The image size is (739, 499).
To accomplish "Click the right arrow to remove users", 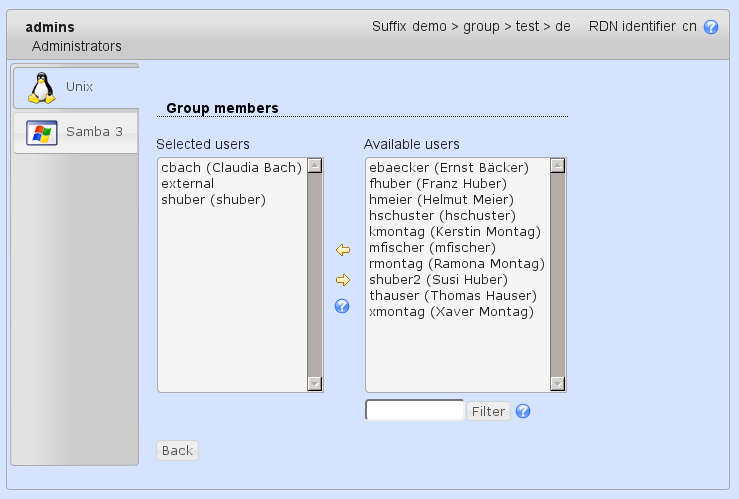I will tap(342, 280).
